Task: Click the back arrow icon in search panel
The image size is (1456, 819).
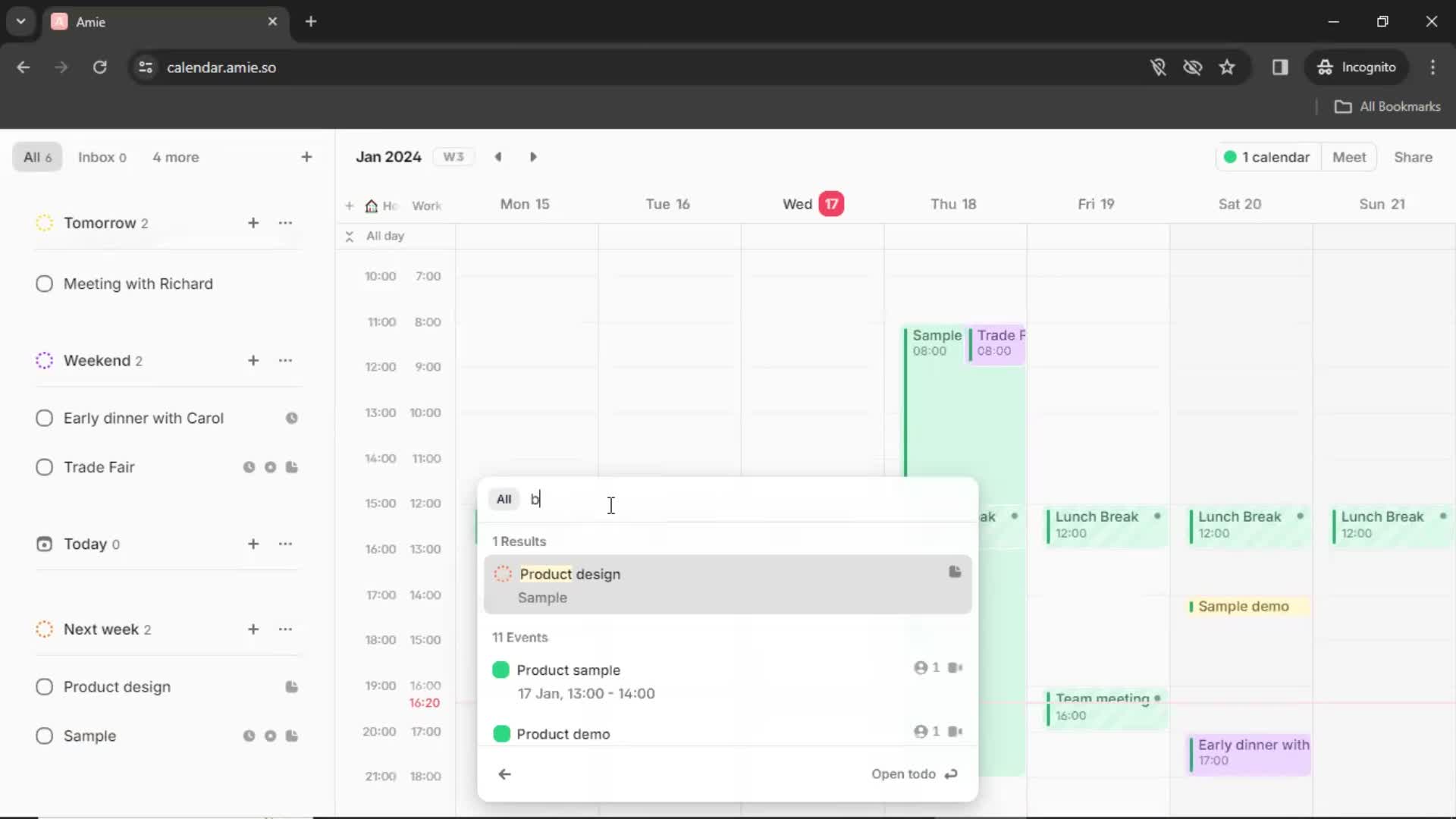Action: [x=504, y=773]
